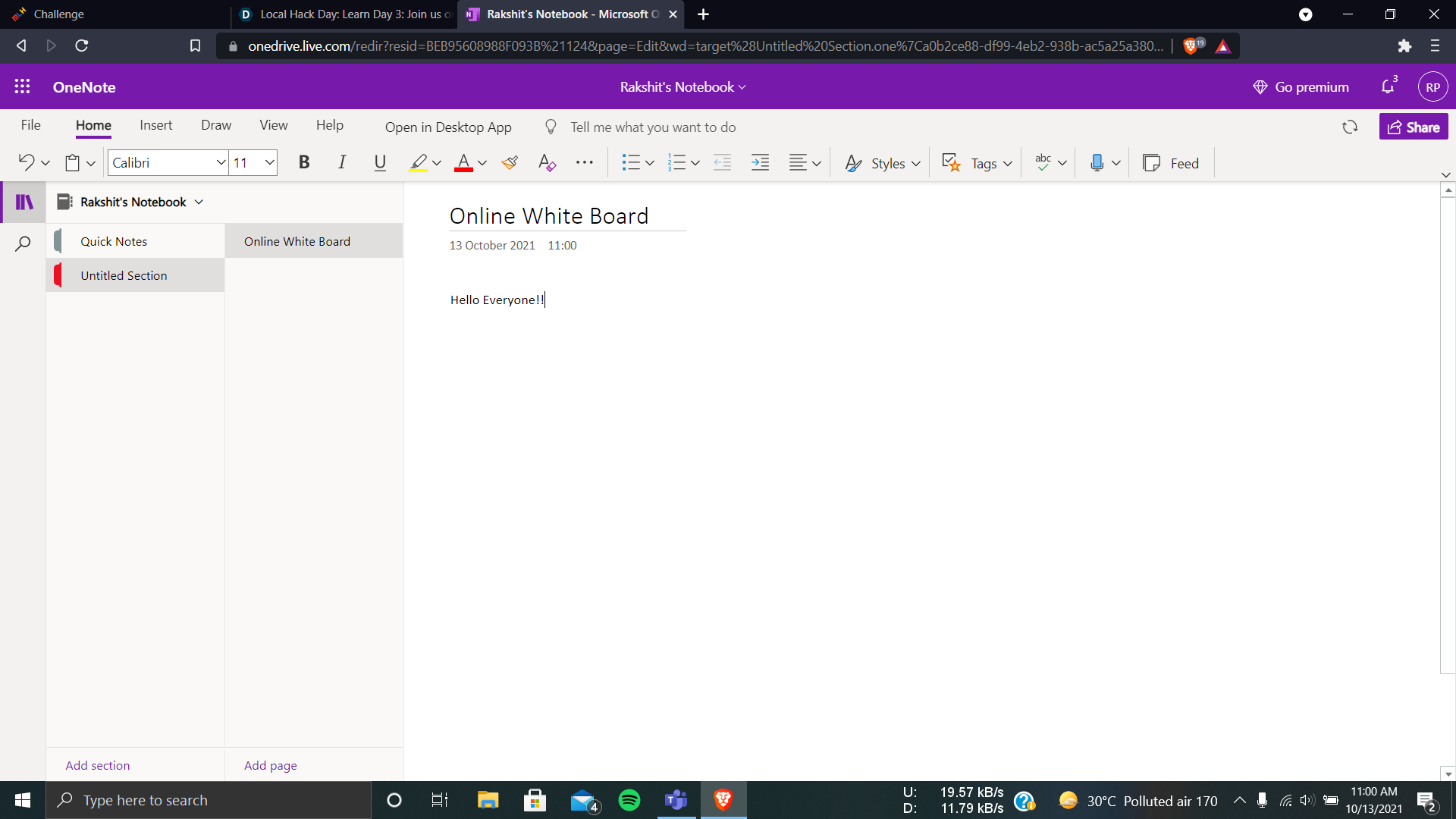Click the notifications bell icon
The image size is (1456, 819).
pyautogui.click(x=1388, y=87)
